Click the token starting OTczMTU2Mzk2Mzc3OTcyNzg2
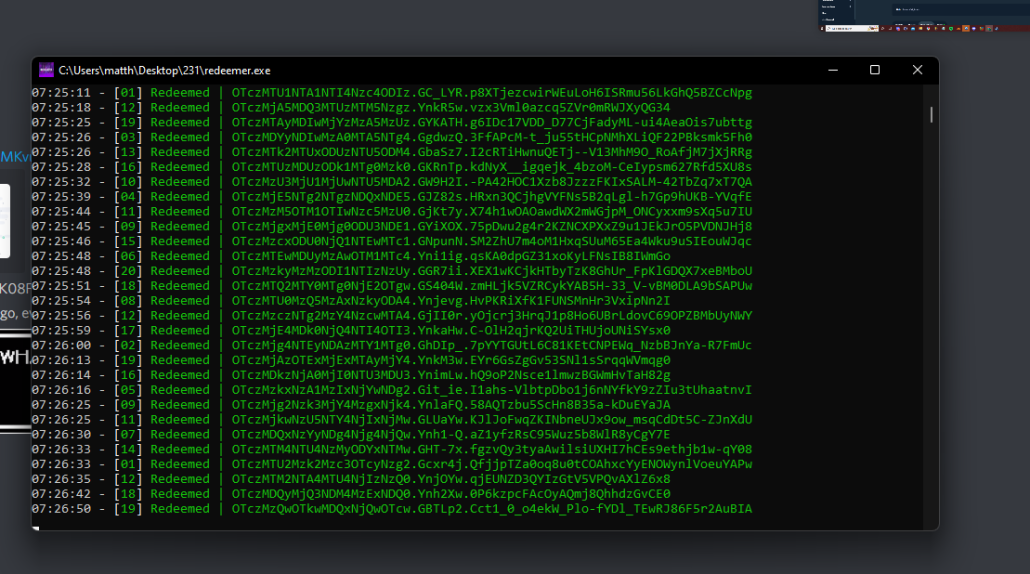The height and width of the screenshot is (574, 1030). click(x=491, y=464)
